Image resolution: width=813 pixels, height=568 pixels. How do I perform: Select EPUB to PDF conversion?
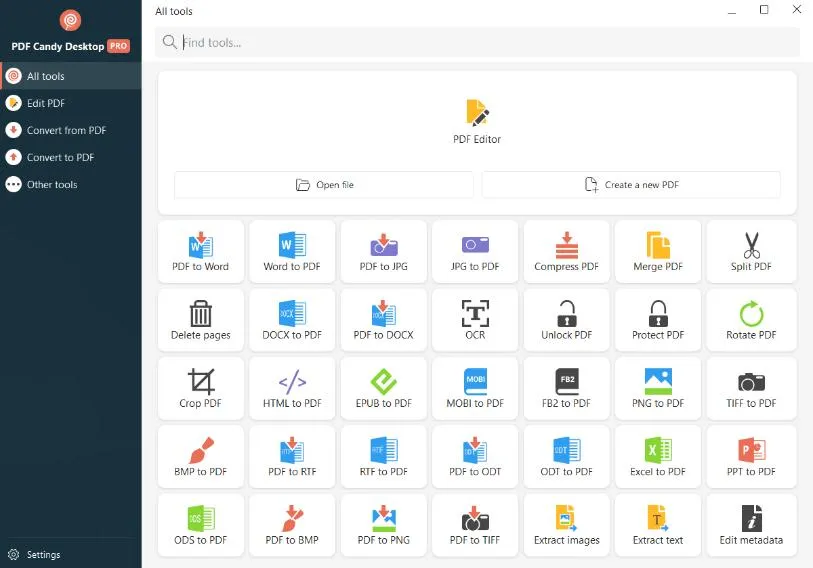pos(384,389)
